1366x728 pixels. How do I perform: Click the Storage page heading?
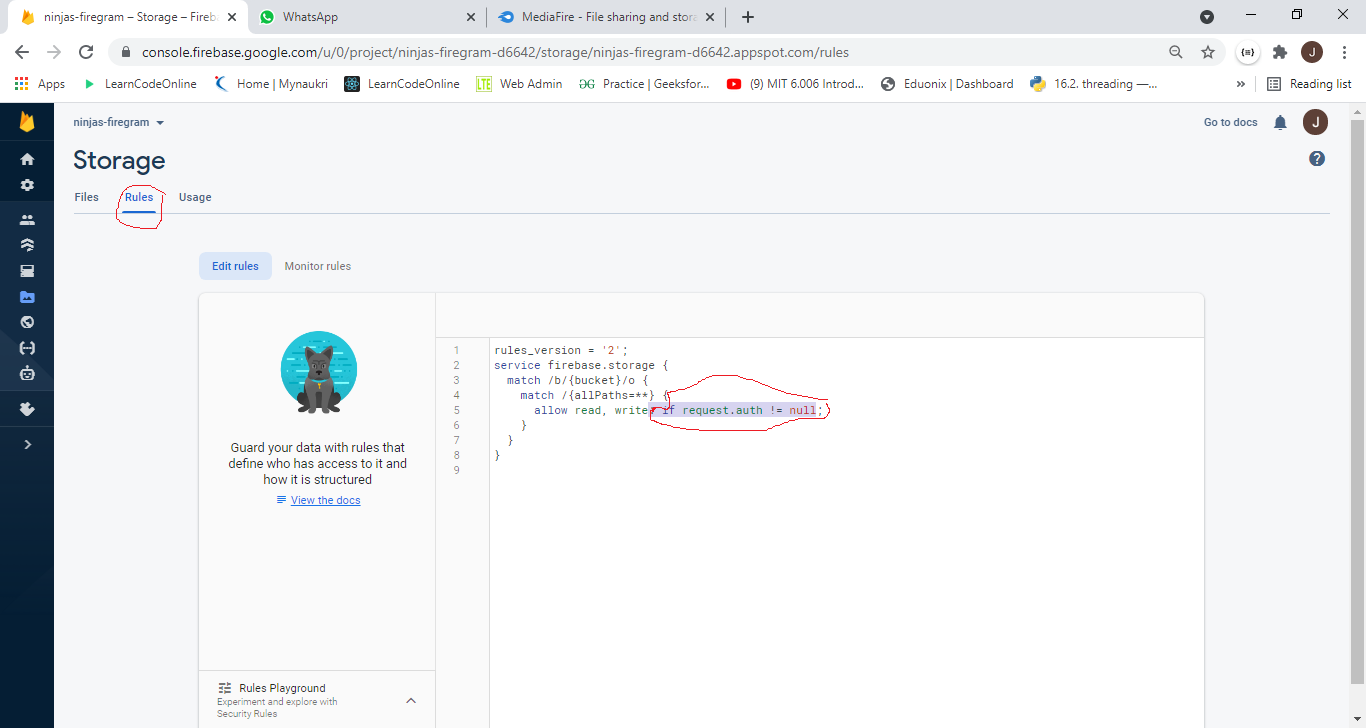click(x=119, y=160)
